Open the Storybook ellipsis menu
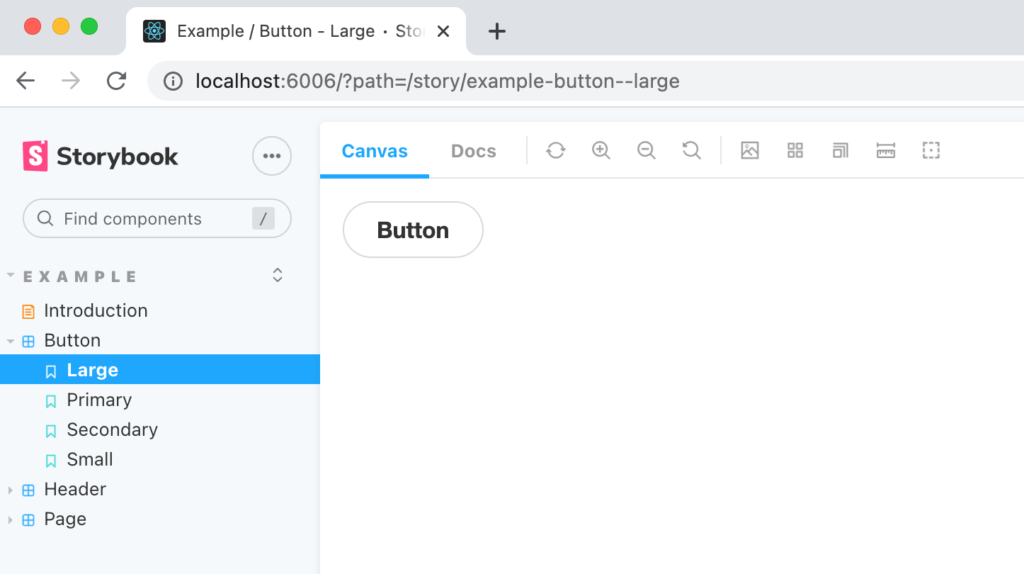 (x=271, y=156)
